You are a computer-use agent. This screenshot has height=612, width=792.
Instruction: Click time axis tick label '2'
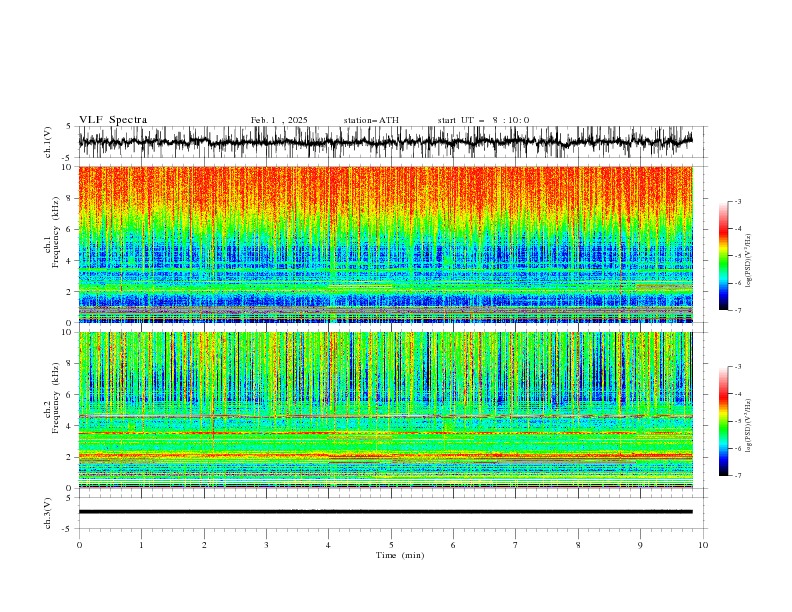204,545
